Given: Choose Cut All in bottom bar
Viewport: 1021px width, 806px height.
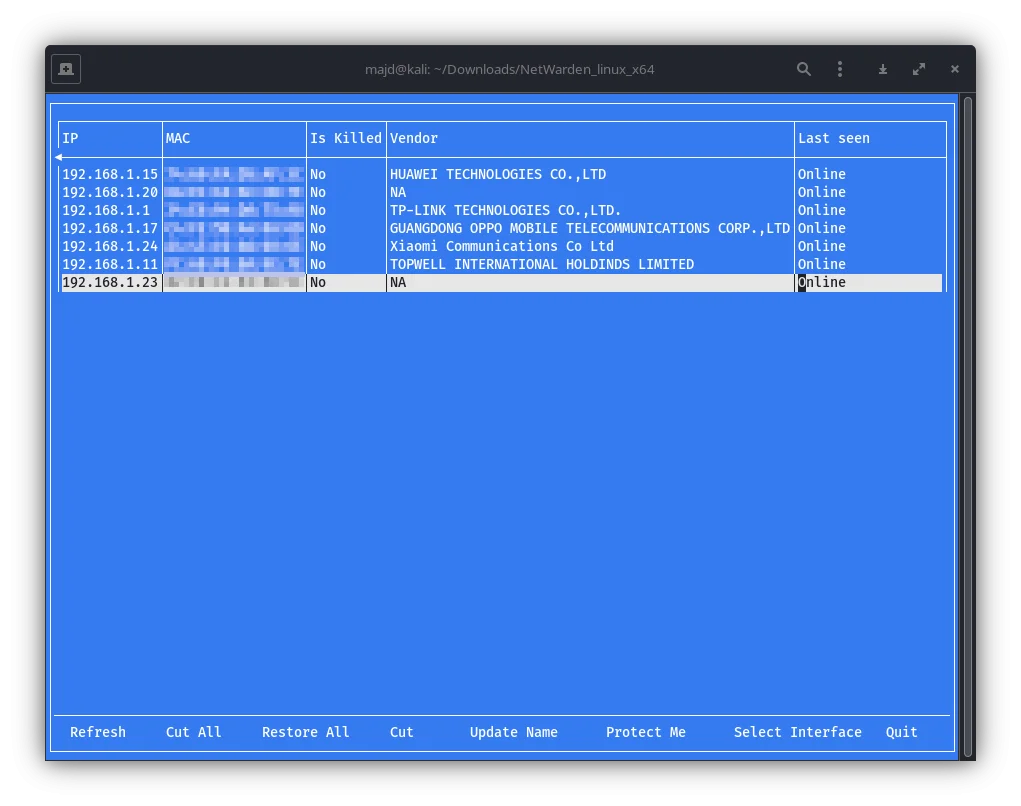Looking at the screenshot, I should (193, 732).
